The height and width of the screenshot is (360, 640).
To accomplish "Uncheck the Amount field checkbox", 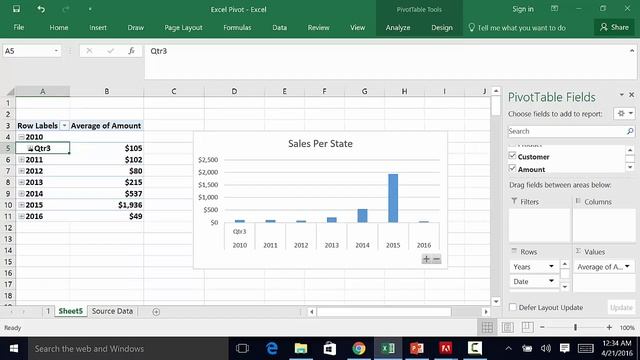I will click(512, 168).
